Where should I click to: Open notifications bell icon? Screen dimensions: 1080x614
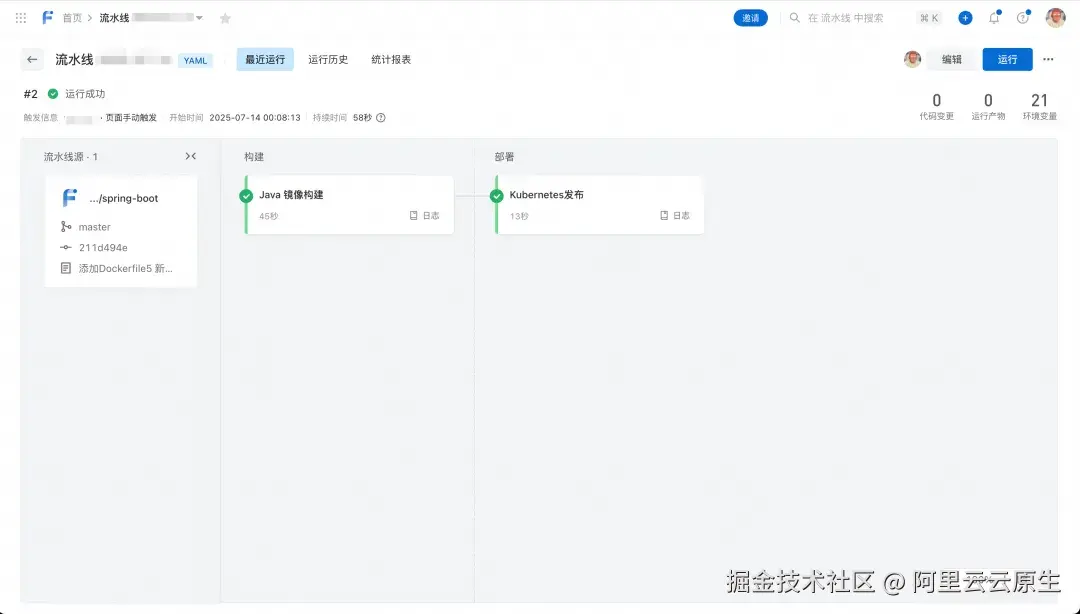(x=994, y=18)
